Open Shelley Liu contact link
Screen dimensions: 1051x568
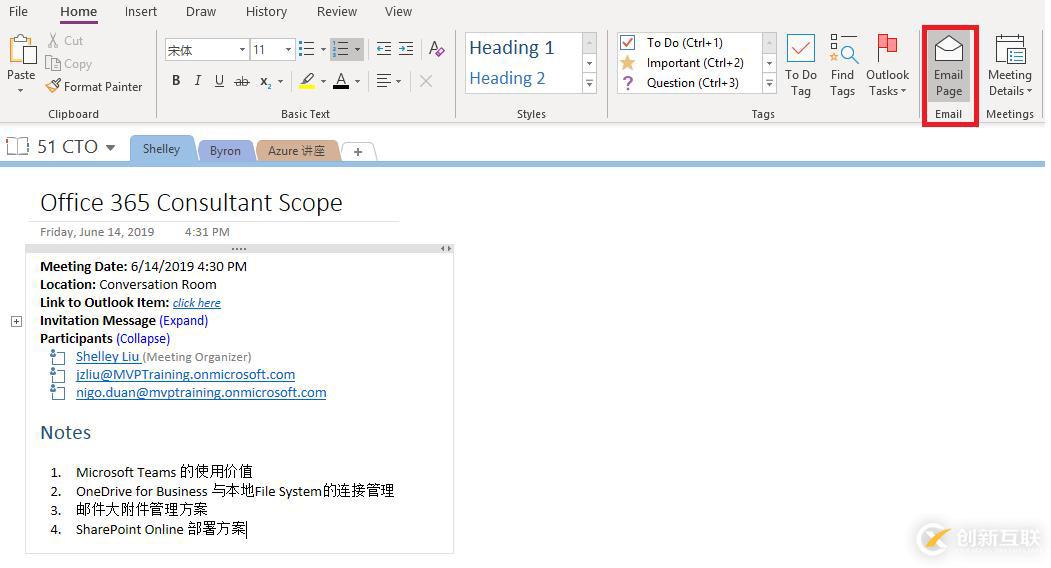(107, 357)
